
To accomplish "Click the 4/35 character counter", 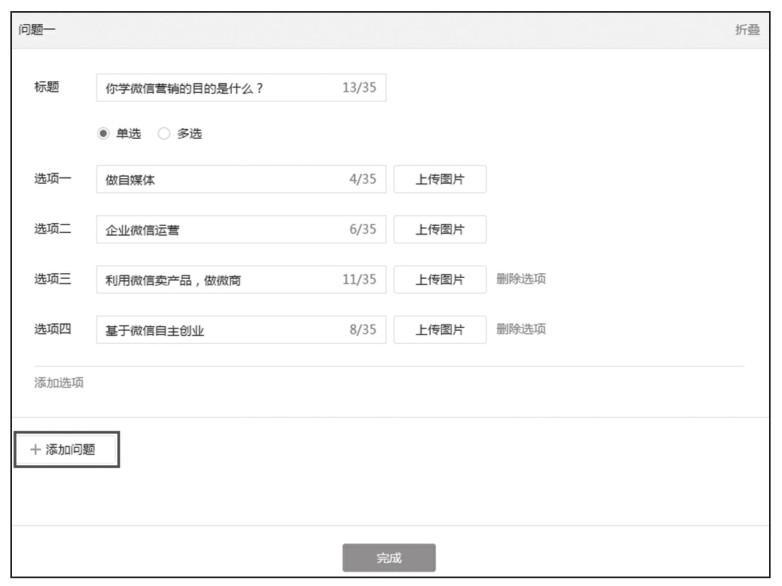I will tap(363, 179).
